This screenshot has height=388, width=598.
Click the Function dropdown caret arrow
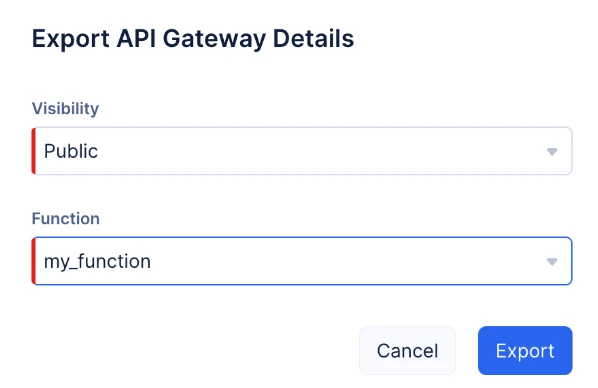[x=552, y=261]
